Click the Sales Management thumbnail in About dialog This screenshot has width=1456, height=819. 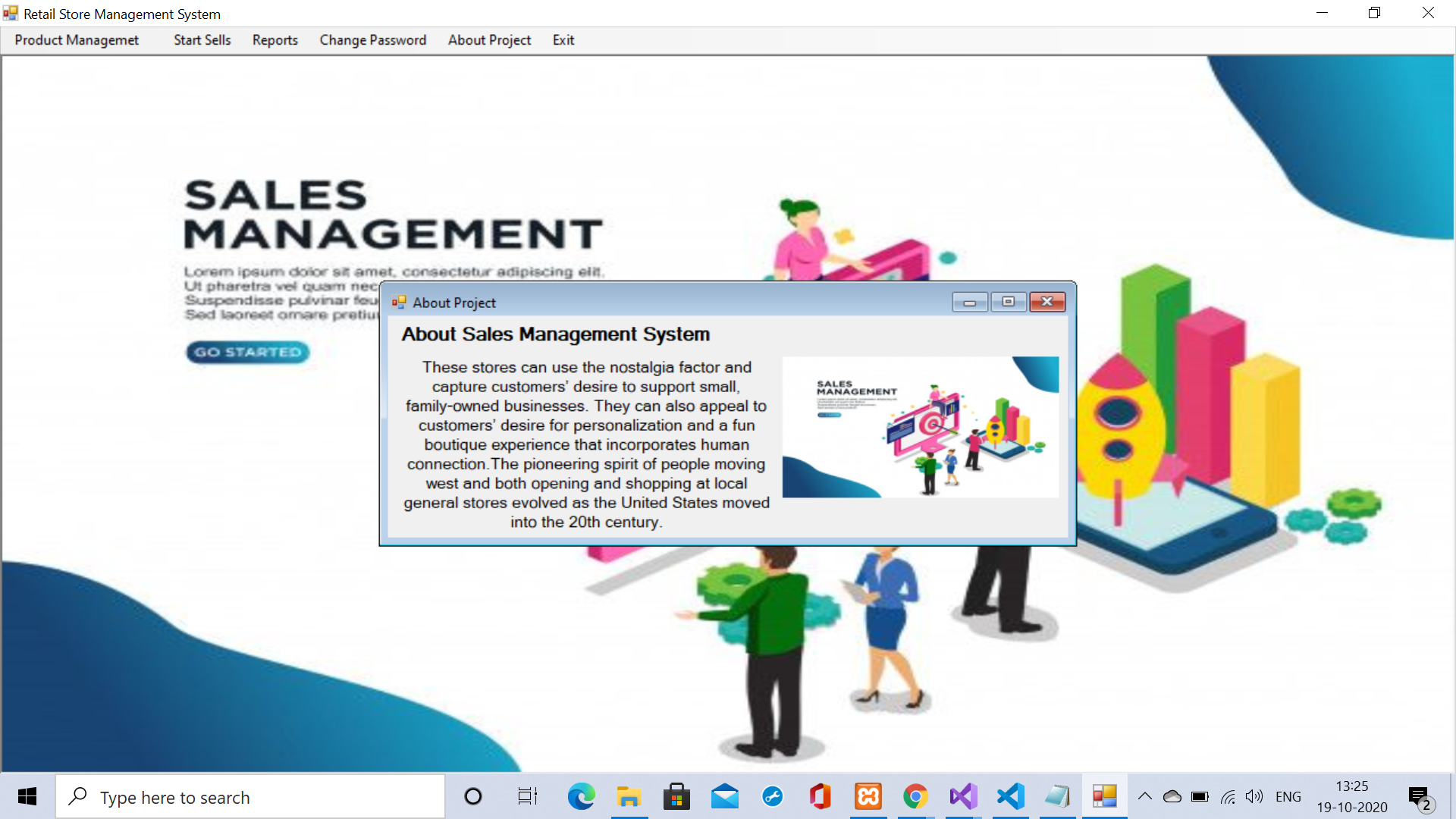coord(919,427)
